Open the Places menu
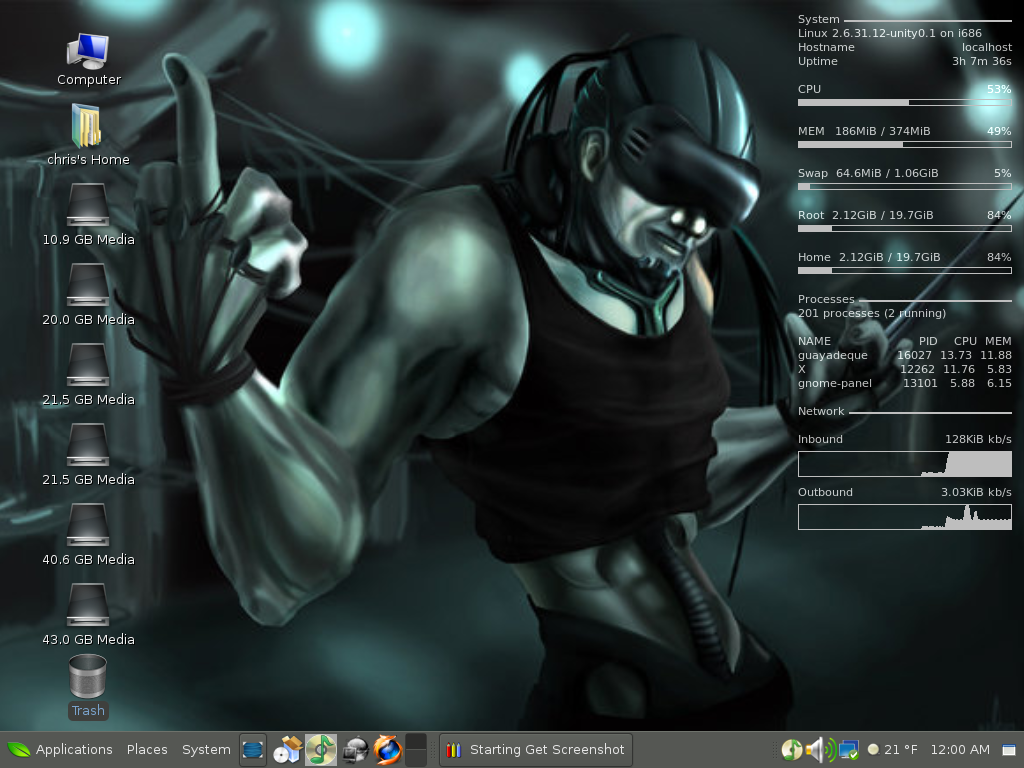 [147, 749]
